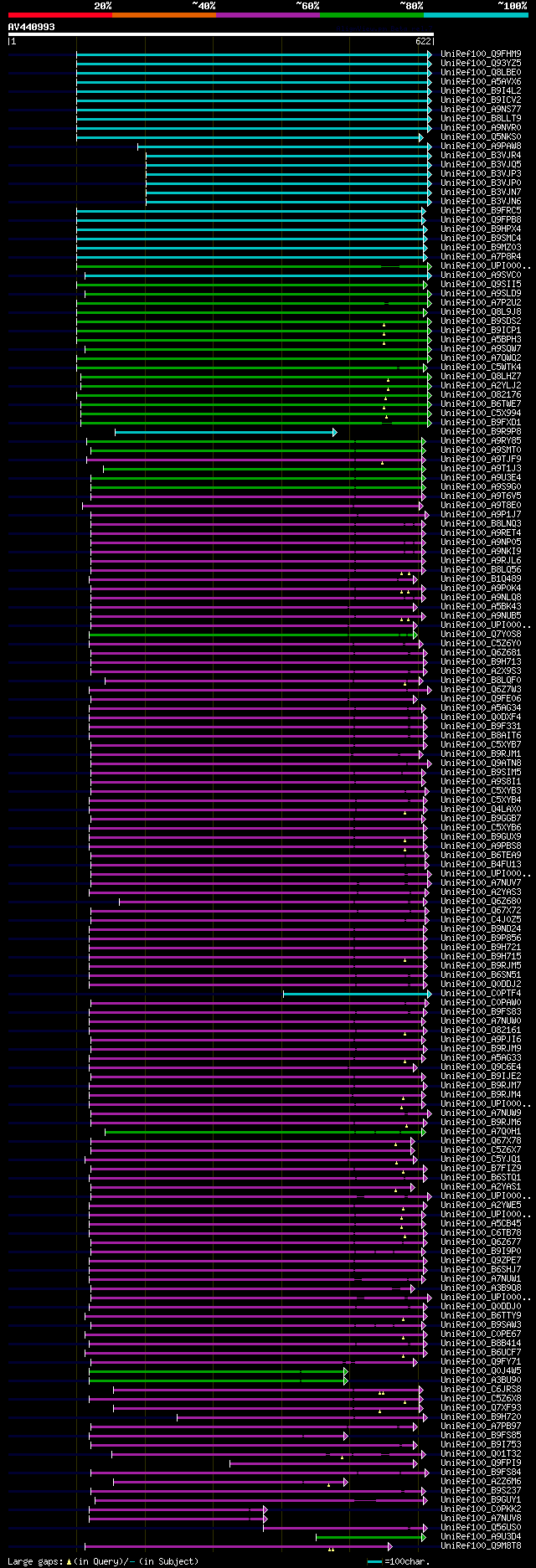Select the UniRef100_B9FS83 label

click(x=481, y=1012)
